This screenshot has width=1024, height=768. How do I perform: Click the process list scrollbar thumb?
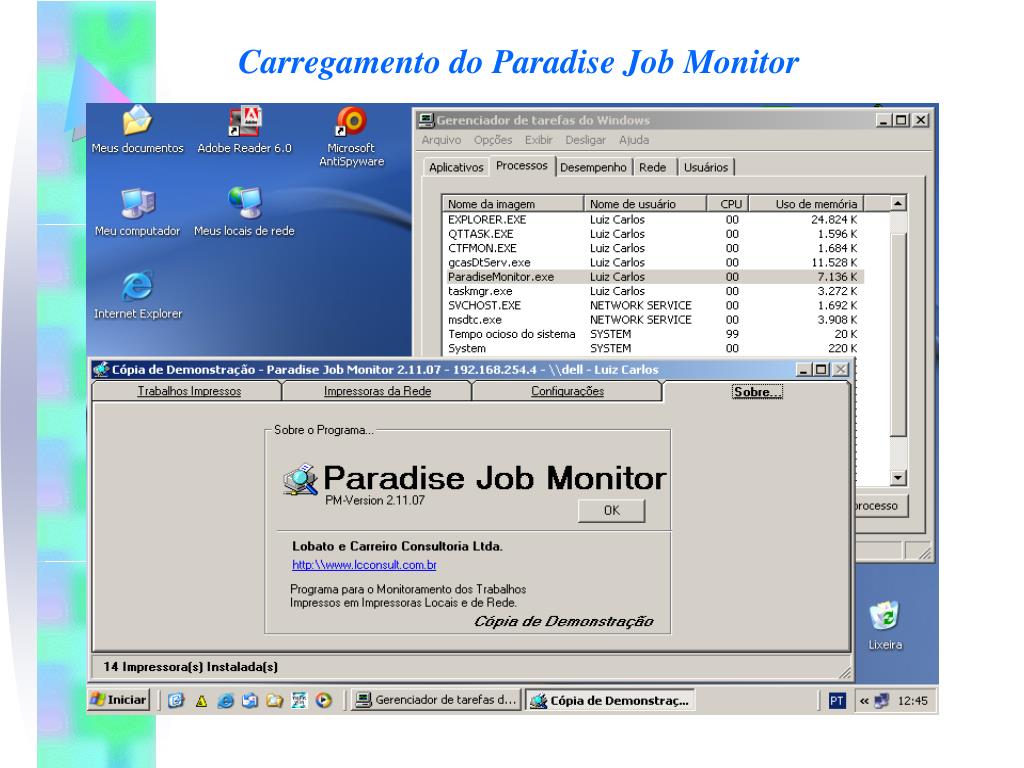tap(899, 334)
